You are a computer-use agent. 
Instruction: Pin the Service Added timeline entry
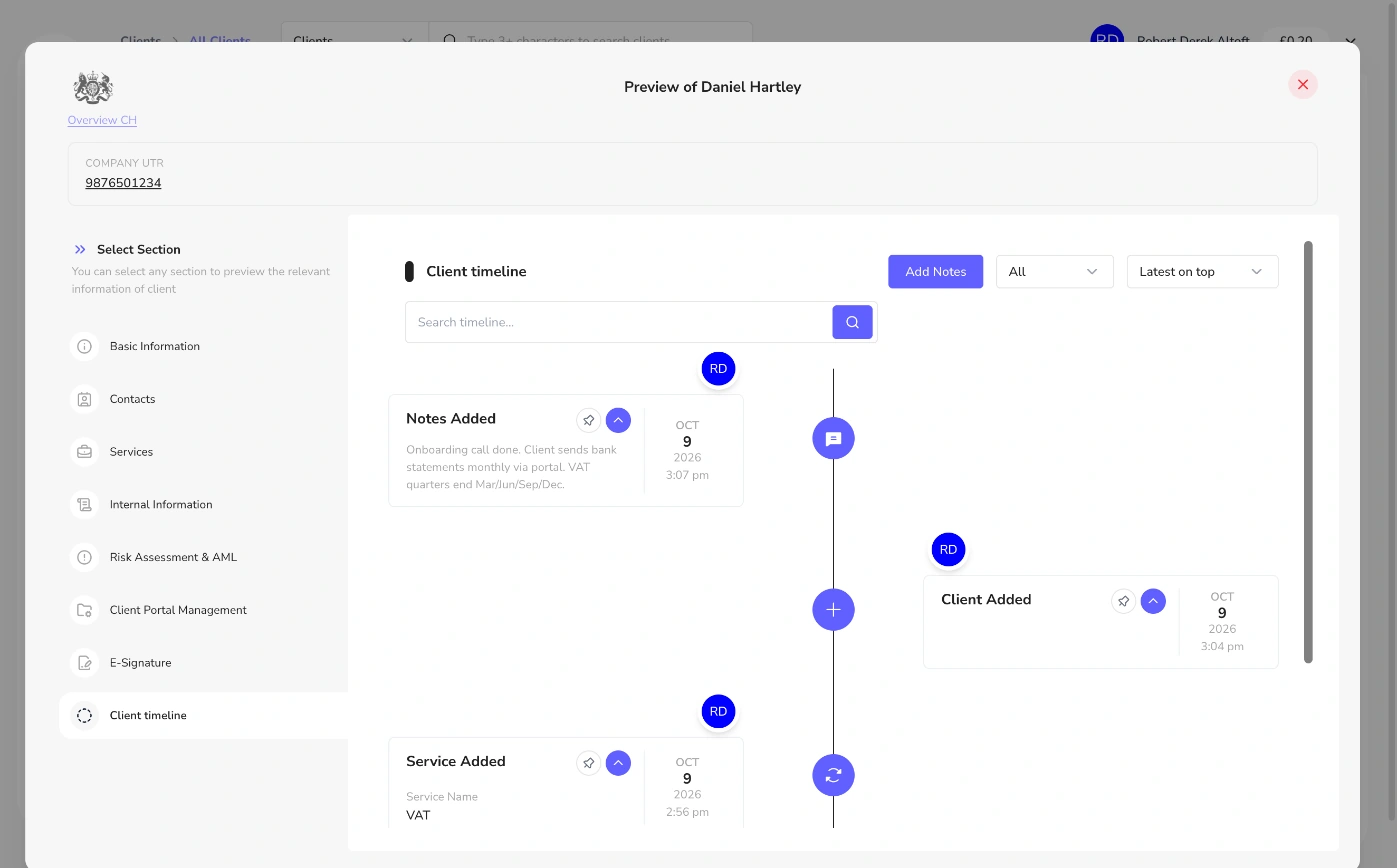[x=589, y=763]
